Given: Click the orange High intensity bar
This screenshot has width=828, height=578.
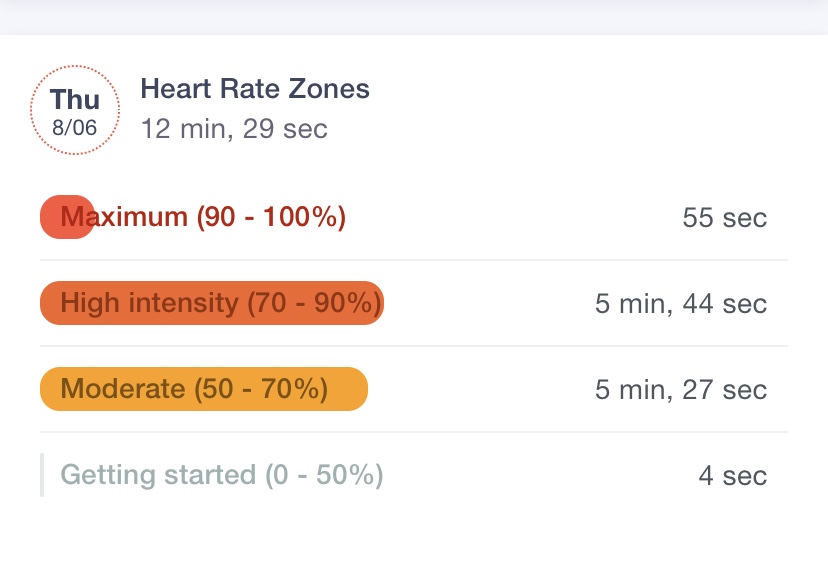Looking at the screenshot, I should tap(211, 303).
